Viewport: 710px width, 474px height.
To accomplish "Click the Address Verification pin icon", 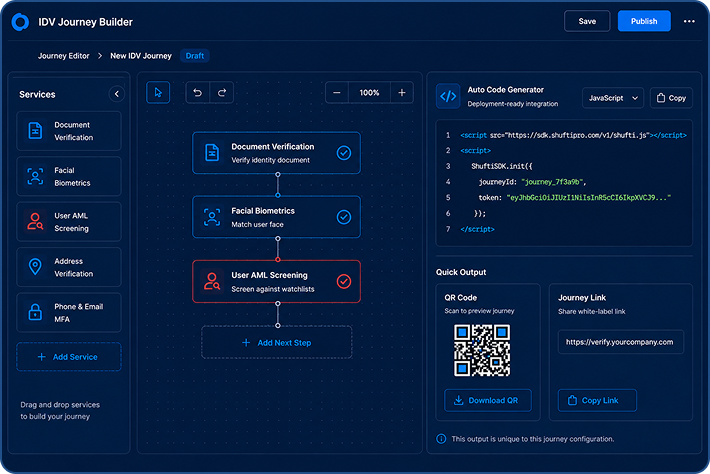I will [35, 267].
